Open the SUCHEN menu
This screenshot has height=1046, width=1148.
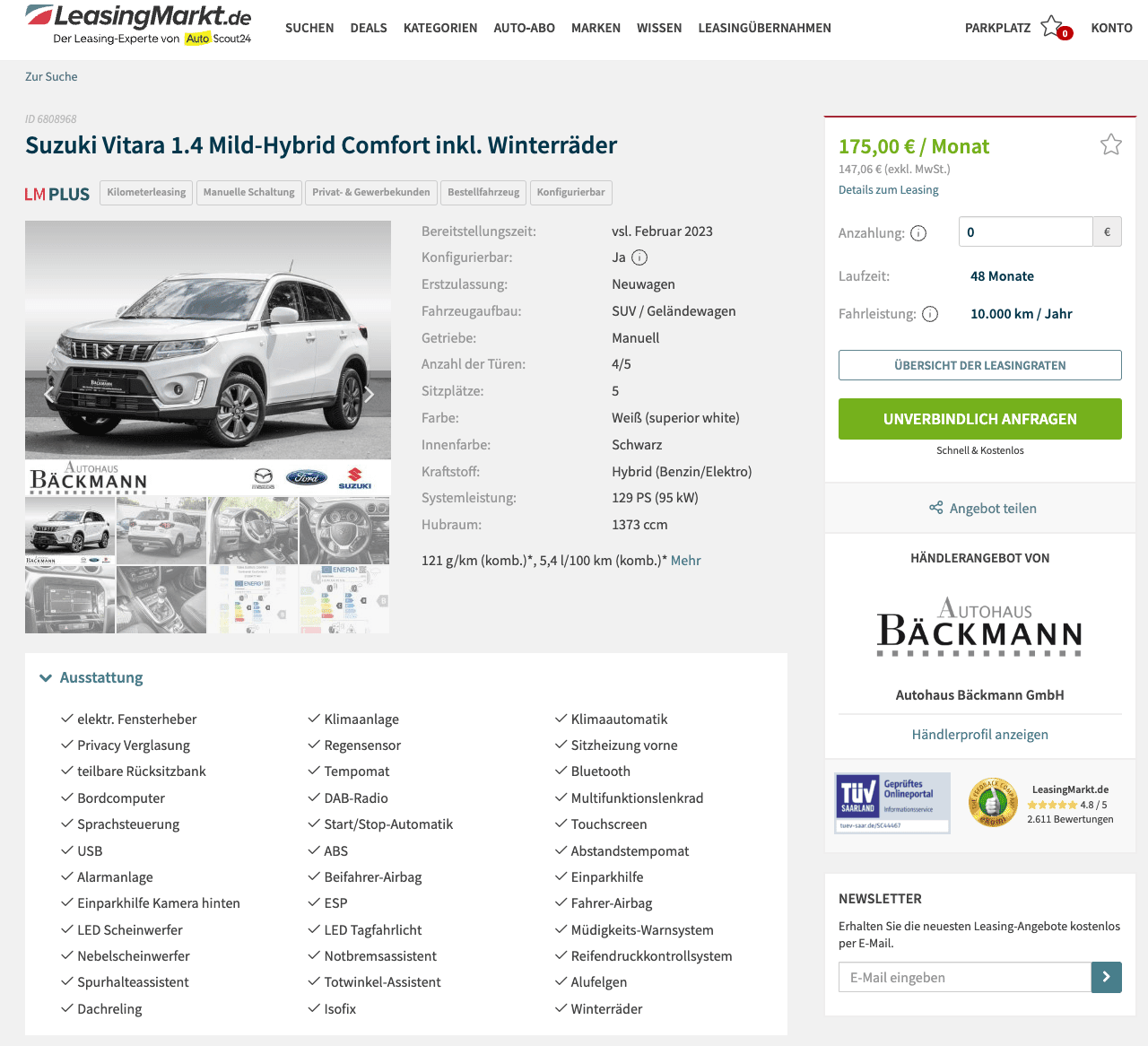pyautogui.click(x=309, y=28)
